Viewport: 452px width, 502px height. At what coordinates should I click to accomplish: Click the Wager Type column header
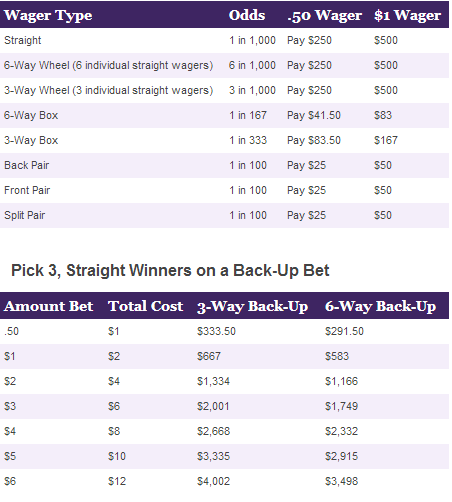[x=48, y=15]
